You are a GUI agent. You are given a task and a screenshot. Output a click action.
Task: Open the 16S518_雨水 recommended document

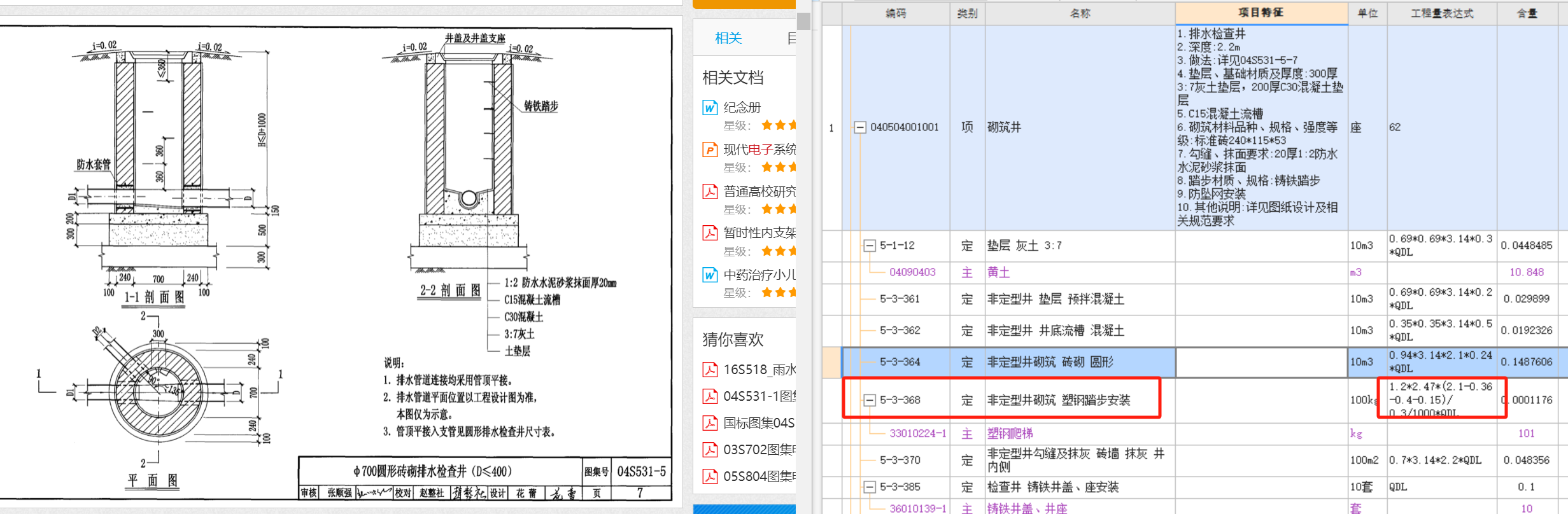pos(759,370)
